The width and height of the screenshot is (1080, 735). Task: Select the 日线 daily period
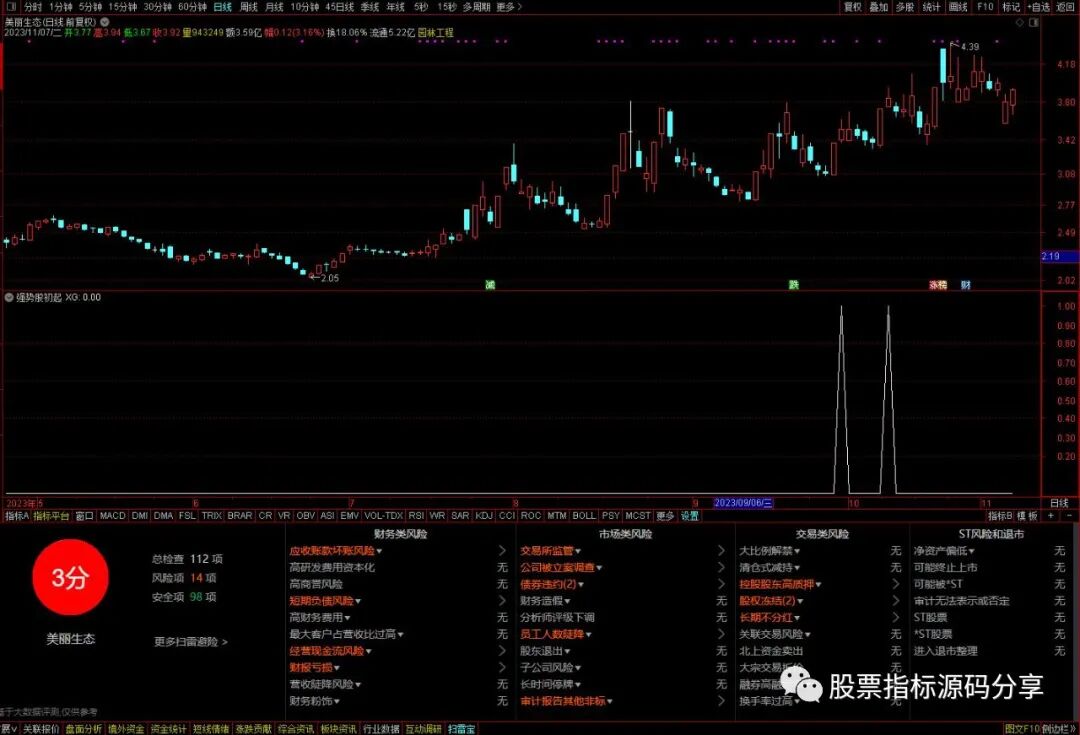222,7
